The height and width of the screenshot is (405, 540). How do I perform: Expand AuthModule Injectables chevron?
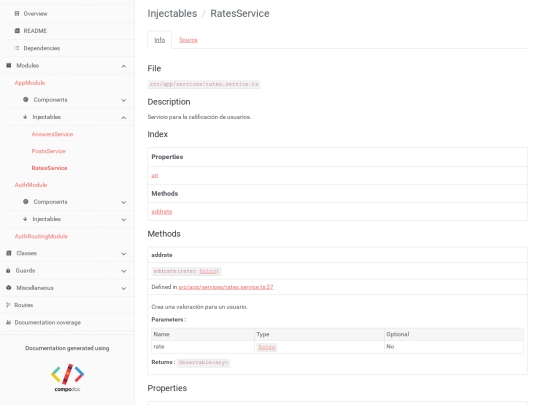tap(124, 219)
